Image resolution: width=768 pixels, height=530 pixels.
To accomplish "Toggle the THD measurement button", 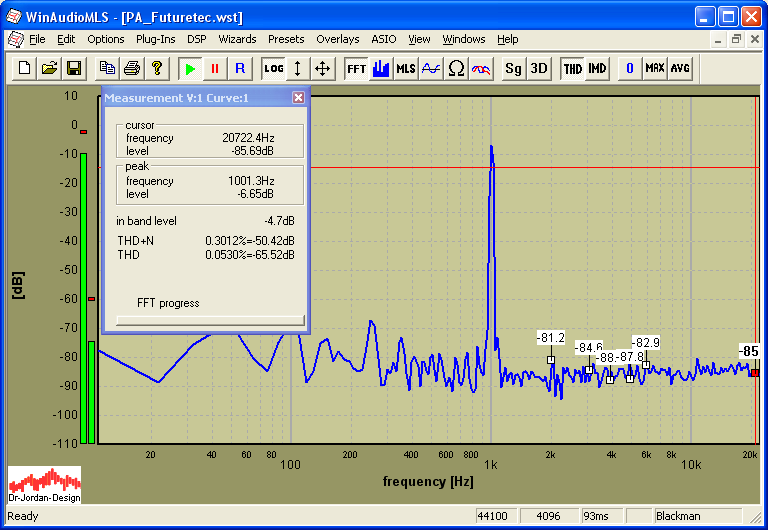I will [x=572, y=68].
